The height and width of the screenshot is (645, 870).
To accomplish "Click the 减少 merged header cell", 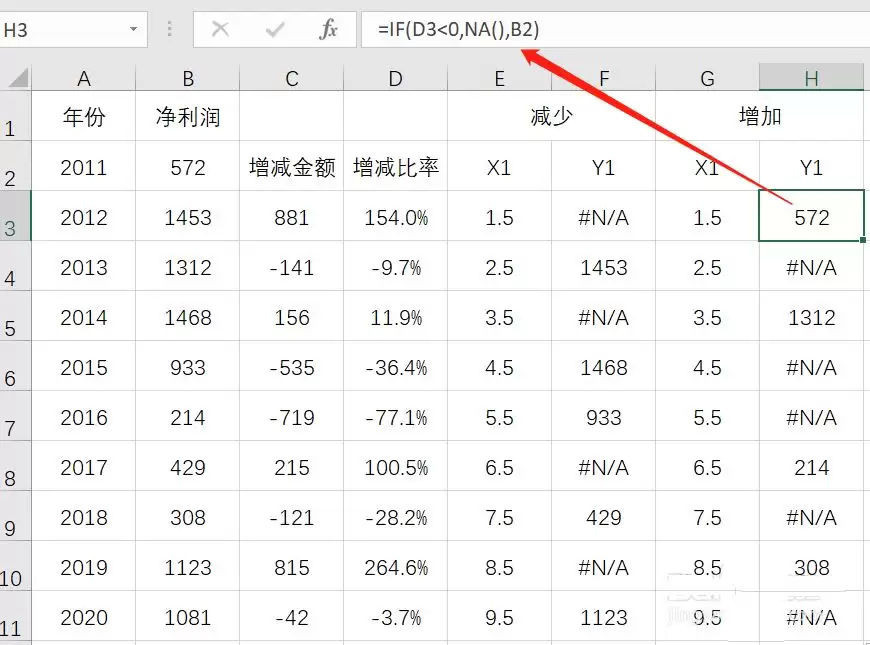I will (552, 115).
